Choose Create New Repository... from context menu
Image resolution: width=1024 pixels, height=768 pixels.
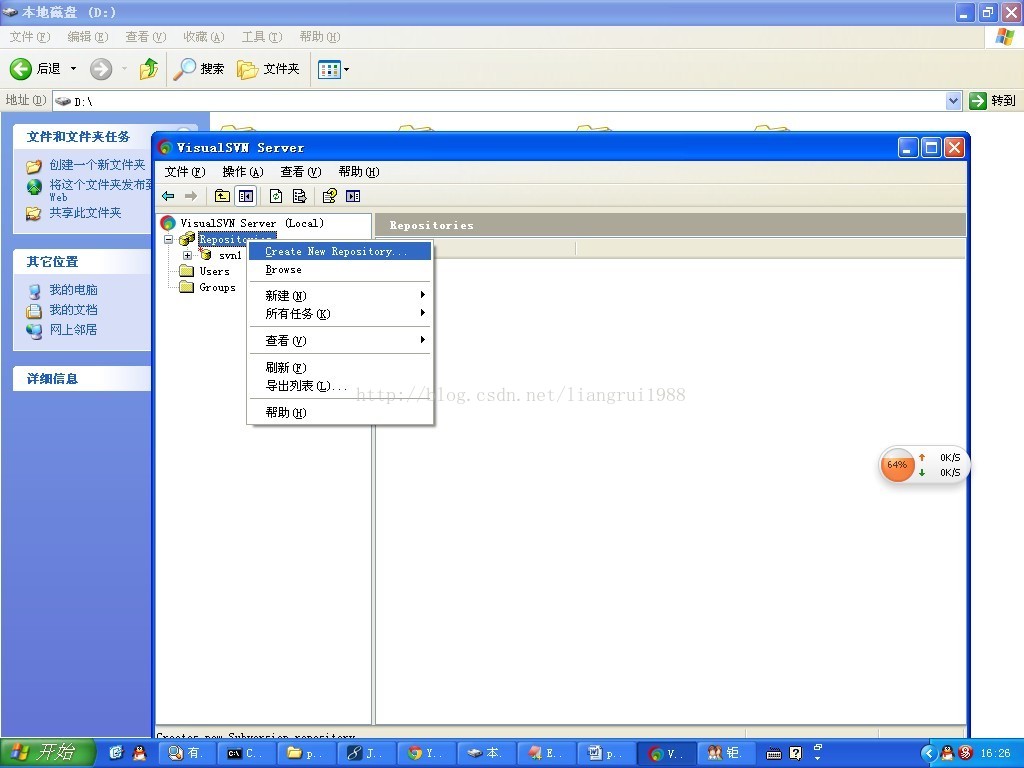tap(340, 251)
